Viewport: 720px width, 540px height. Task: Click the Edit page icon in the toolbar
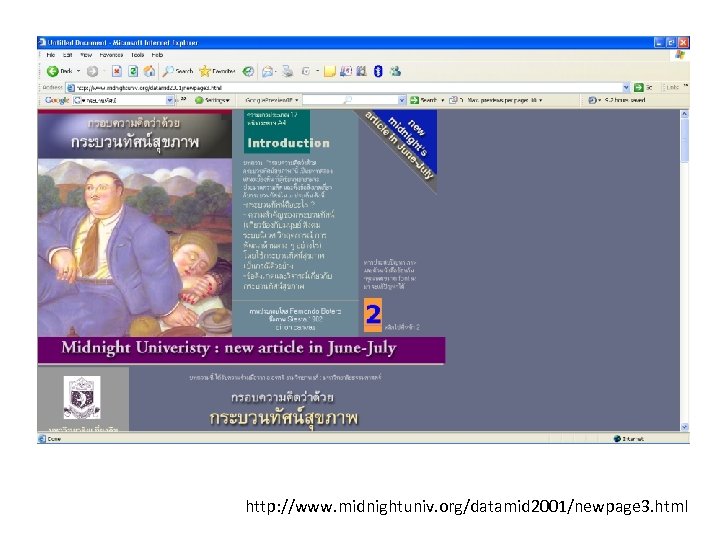(x=306, y=71)
